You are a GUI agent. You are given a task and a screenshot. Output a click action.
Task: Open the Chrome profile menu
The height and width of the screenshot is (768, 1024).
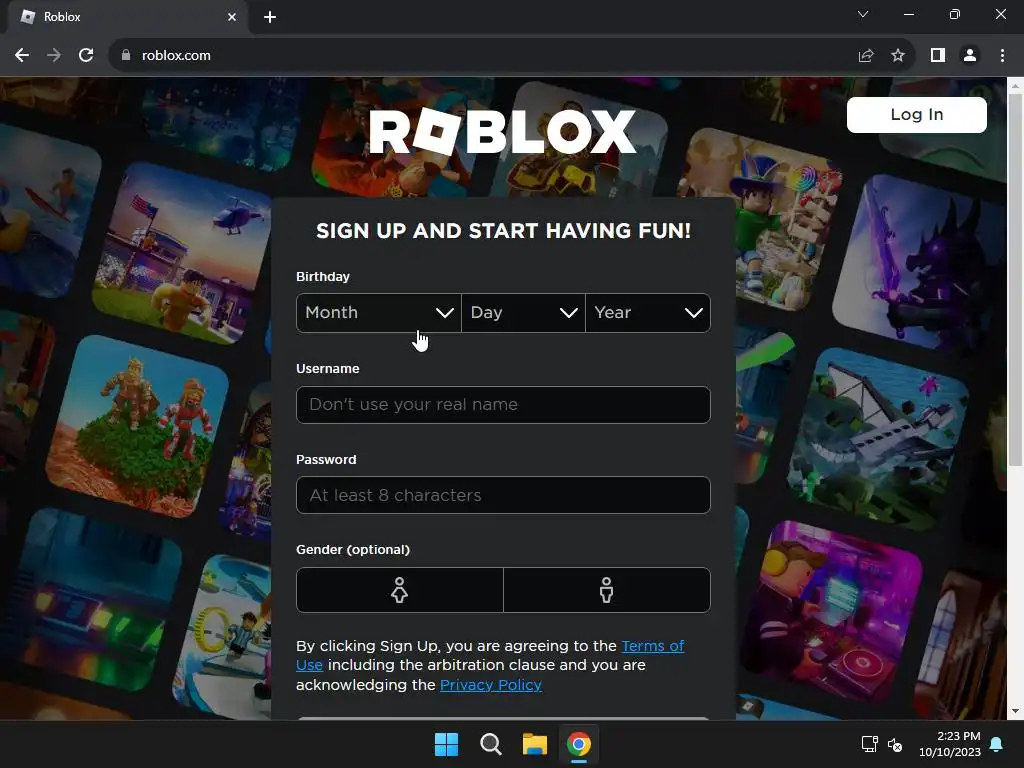970,56
